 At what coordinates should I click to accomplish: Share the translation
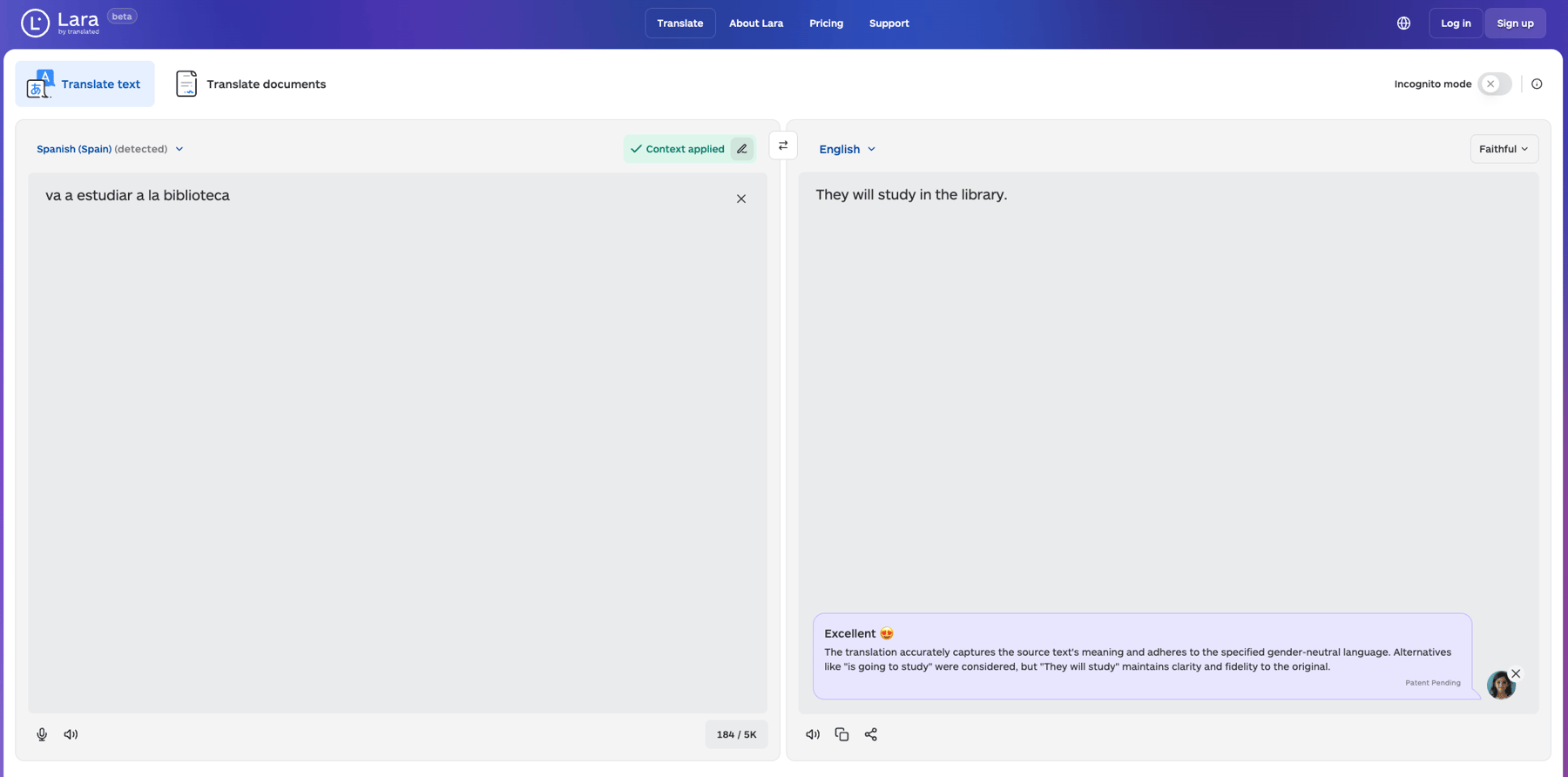(x=870, y=734)
